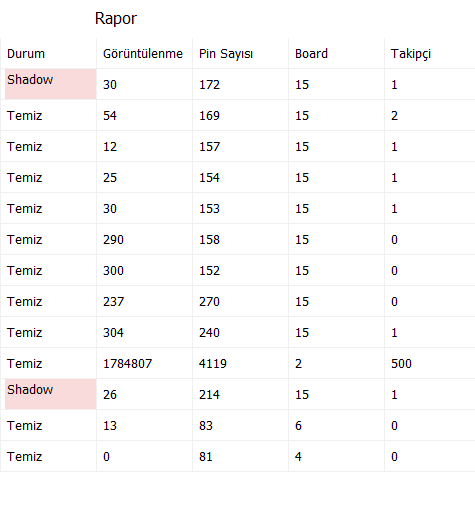Image resolution: width=475 pixels, height=511 pixels.
Task: Select the 270 pin count cell
Action: coord(241,301)
